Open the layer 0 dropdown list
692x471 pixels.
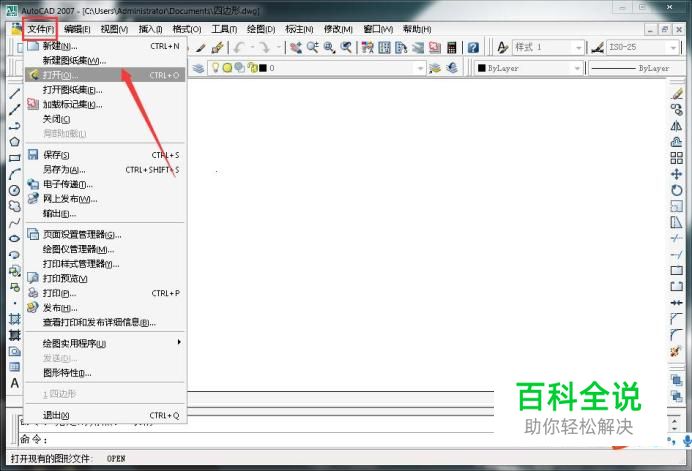pyautogui.click(x=420, y=68)
